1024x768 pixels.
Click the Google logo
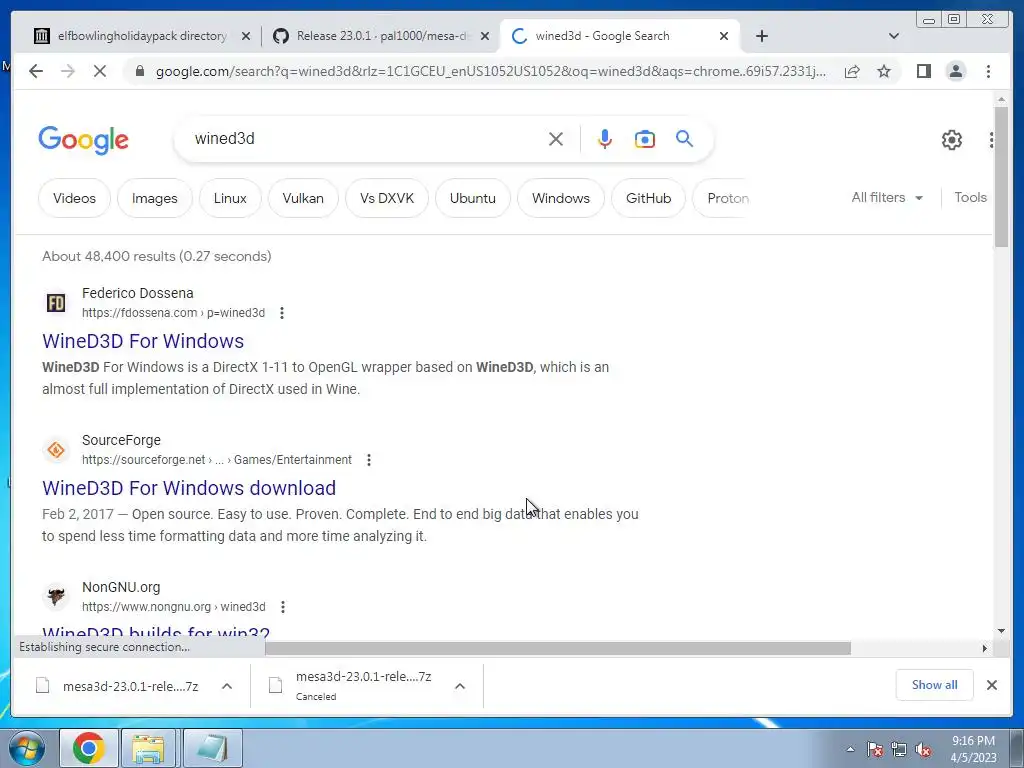tap(84, 140)
